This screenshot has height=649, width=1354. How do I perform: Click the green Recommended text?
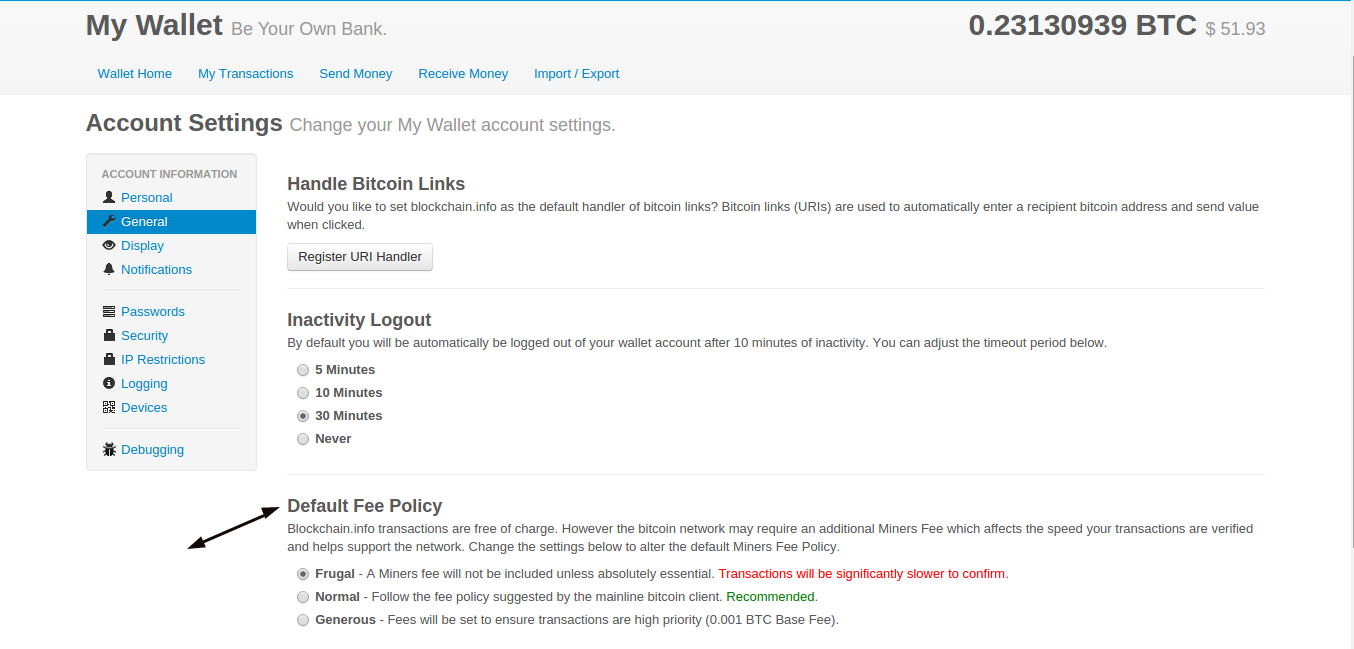[770, 597]
